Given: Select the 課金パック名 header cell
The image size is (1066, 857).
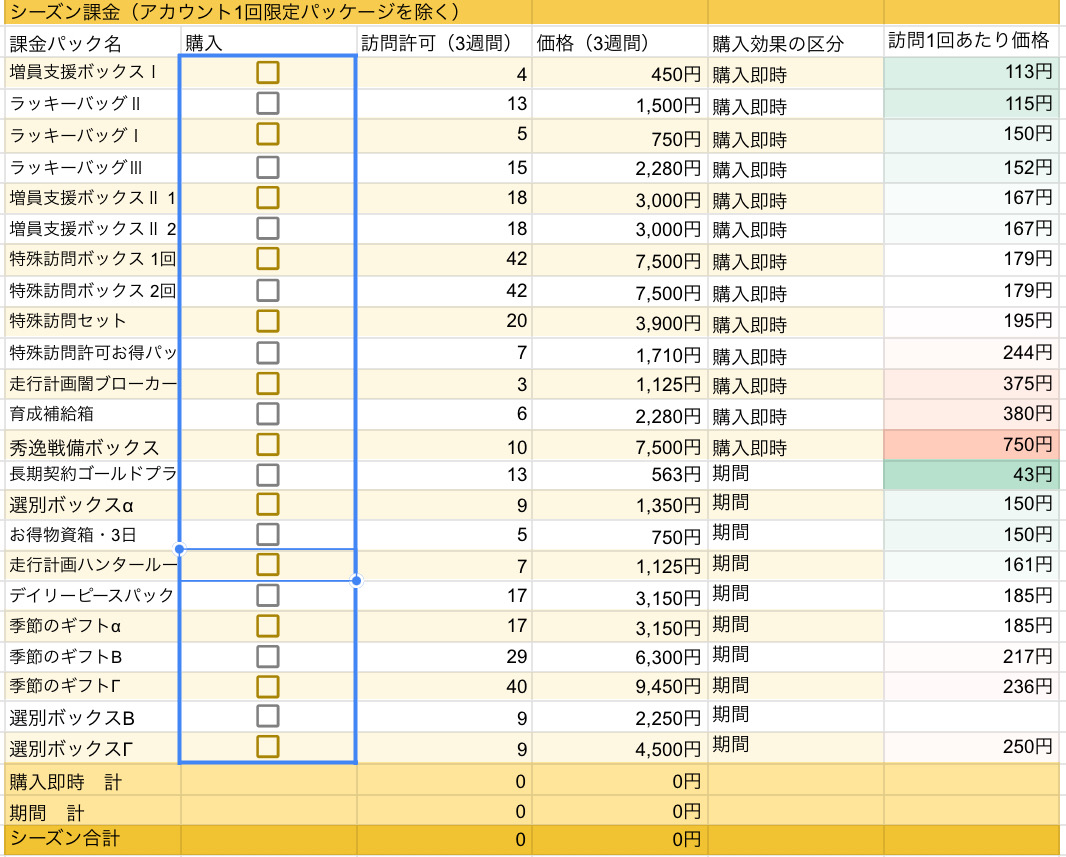Looking at the screenshot, I should 92,43.
